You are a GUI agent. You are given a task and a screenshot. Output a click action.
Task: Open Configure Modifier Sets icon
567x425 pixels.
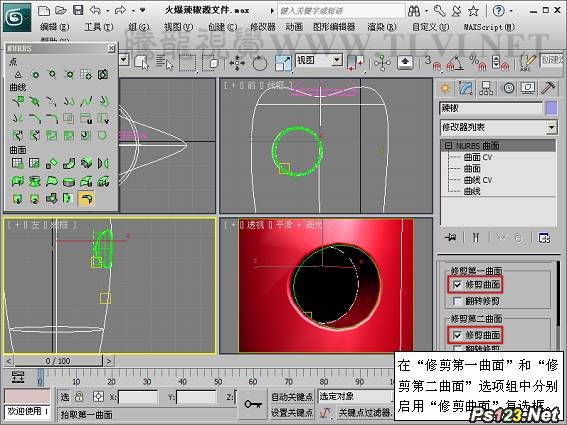point(544,238)
